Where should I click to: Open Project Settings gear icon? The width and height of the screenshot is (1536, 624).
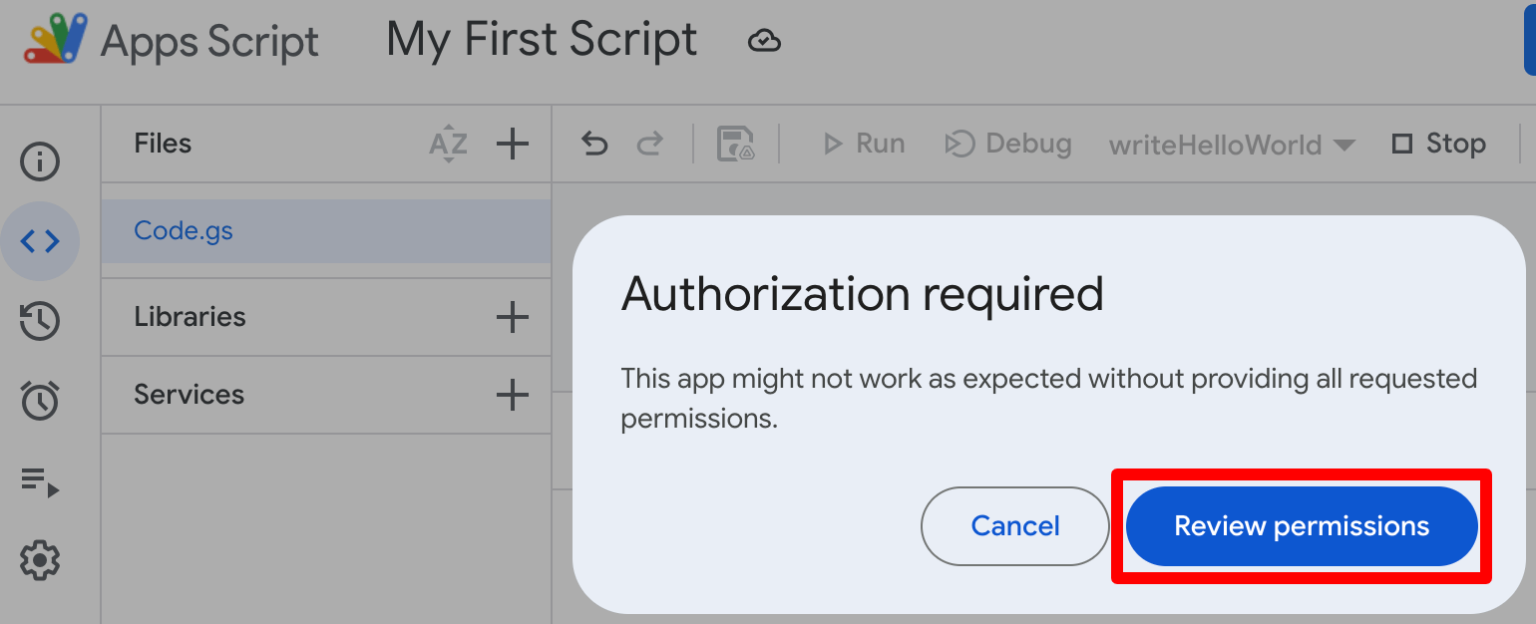(40, 561)
